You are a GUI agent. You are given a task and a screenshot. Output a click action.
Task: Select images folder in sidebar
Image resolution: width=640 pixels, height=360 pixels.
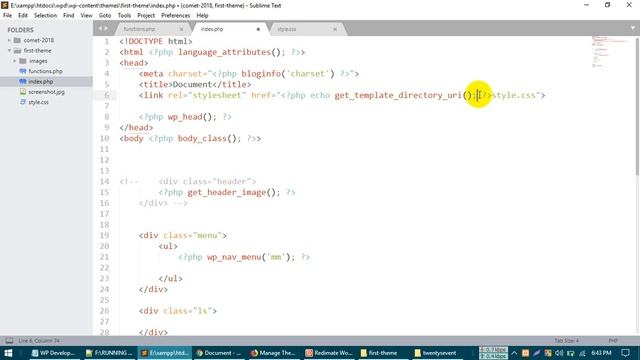38,61
